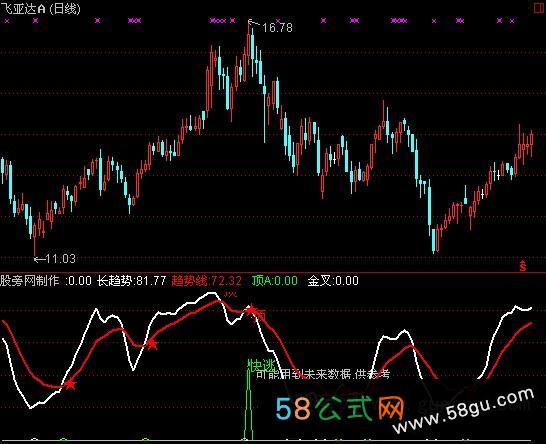This screenshot has height=444, width=546.
Task: Click the stock title 飞亚达A (日线)
Action: pyautogui.click(x=40, y=8)
